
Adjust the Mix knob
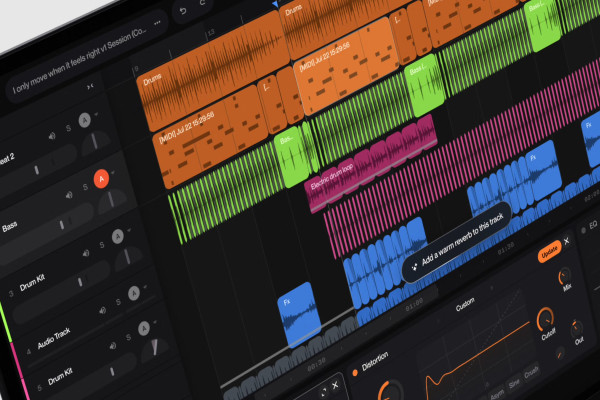565,276
